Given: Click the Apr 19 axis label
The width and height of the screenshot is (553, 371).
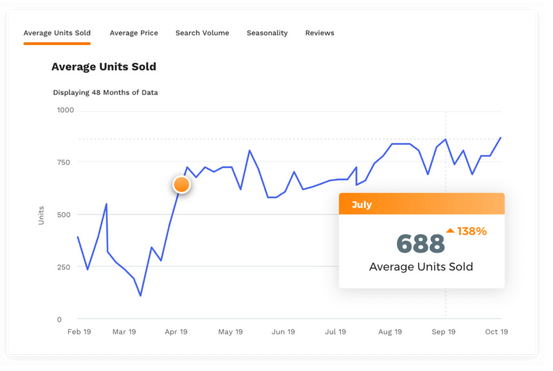Looking at the screenshot, I should point(176,332).
